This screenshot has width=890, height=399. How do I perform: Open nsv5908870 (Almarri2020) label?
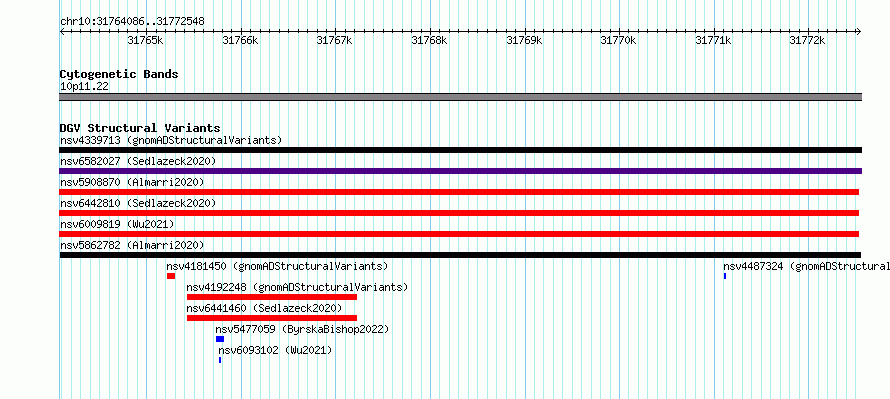(x=132, y=182)
